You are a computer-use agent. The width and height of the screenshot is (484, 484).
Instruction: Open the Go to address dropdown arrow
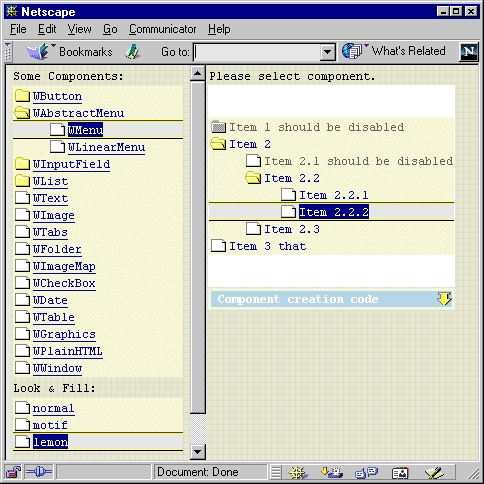click(327, 52)
